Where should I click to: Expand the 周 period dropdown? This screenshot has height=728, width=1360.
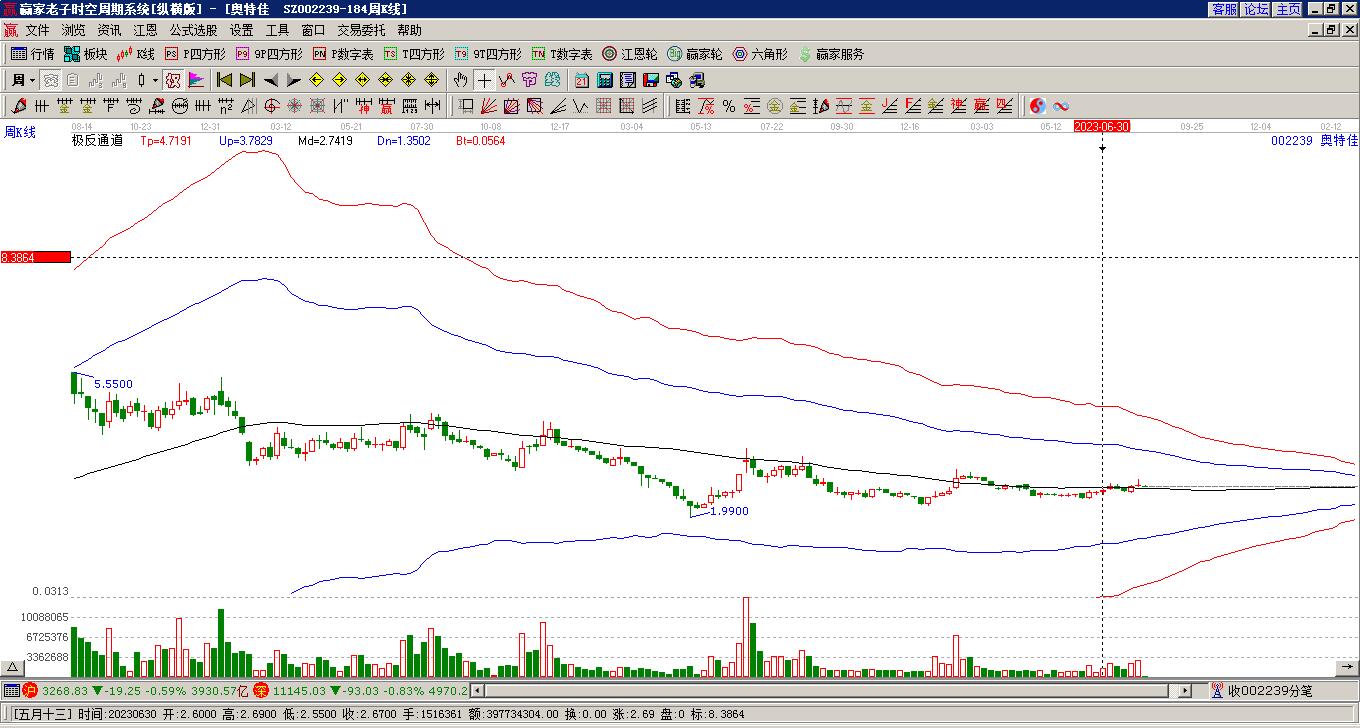tap(23, 80)
